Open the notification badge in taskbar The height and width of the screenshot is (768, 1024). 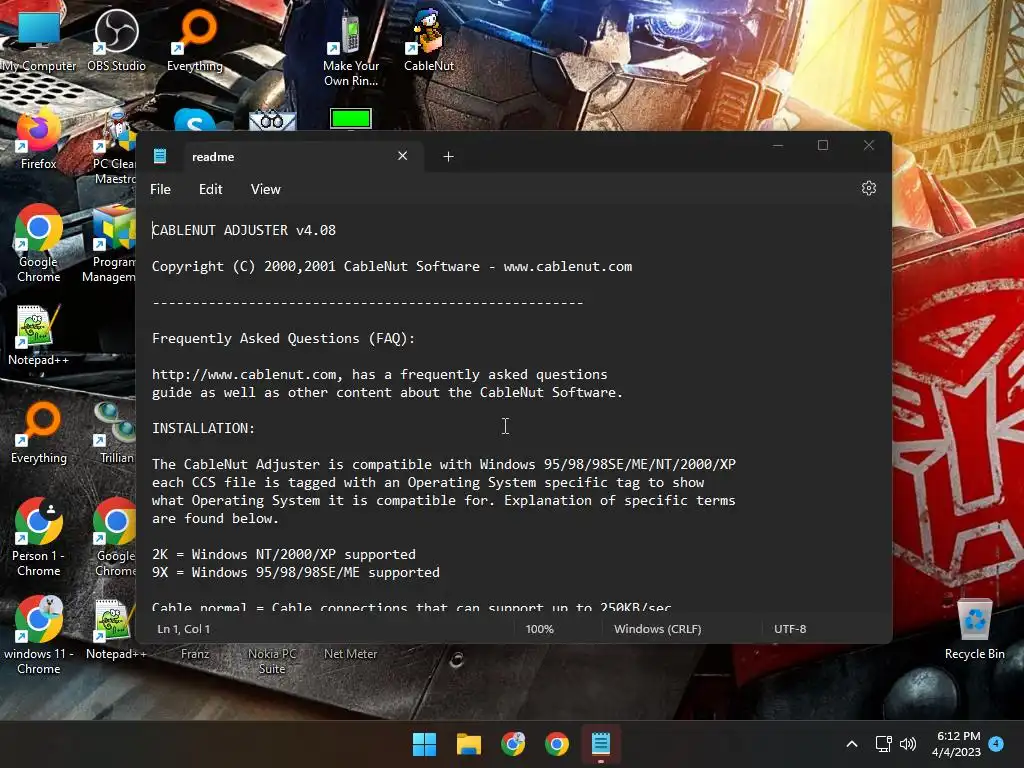point(996,744)
